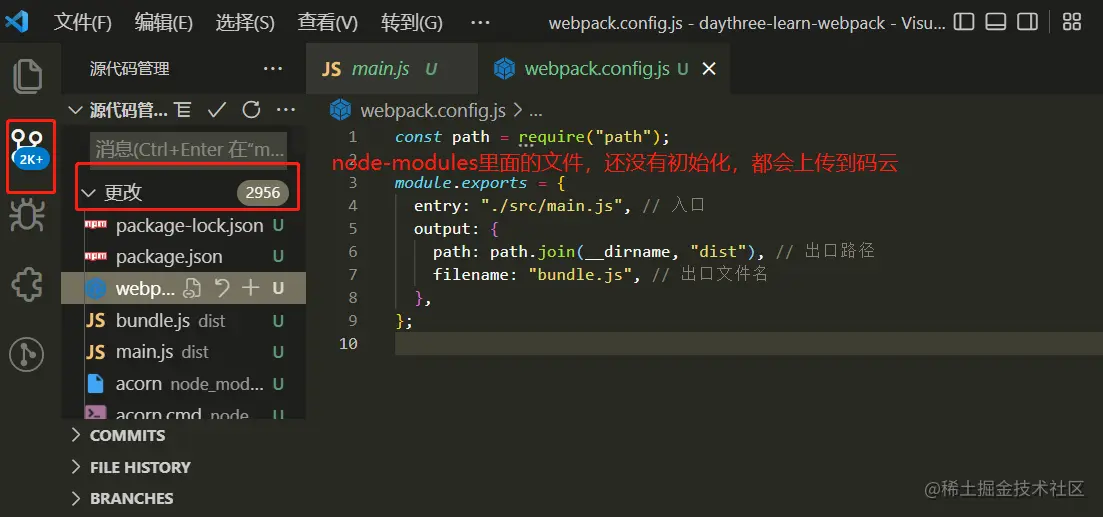Collapse the 更改 changes group
Viewport: 1103px width, 517px height.
pos(88,193)
